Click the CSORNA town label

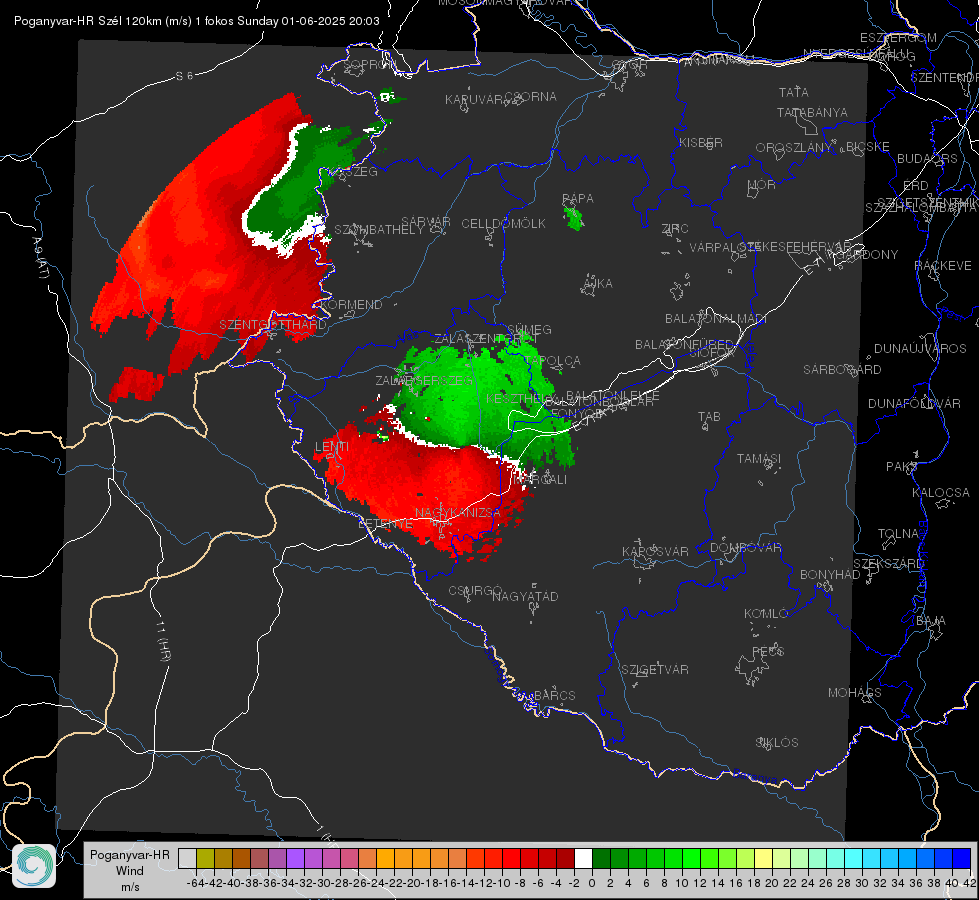pyautogui.click(x=531, y=97)
